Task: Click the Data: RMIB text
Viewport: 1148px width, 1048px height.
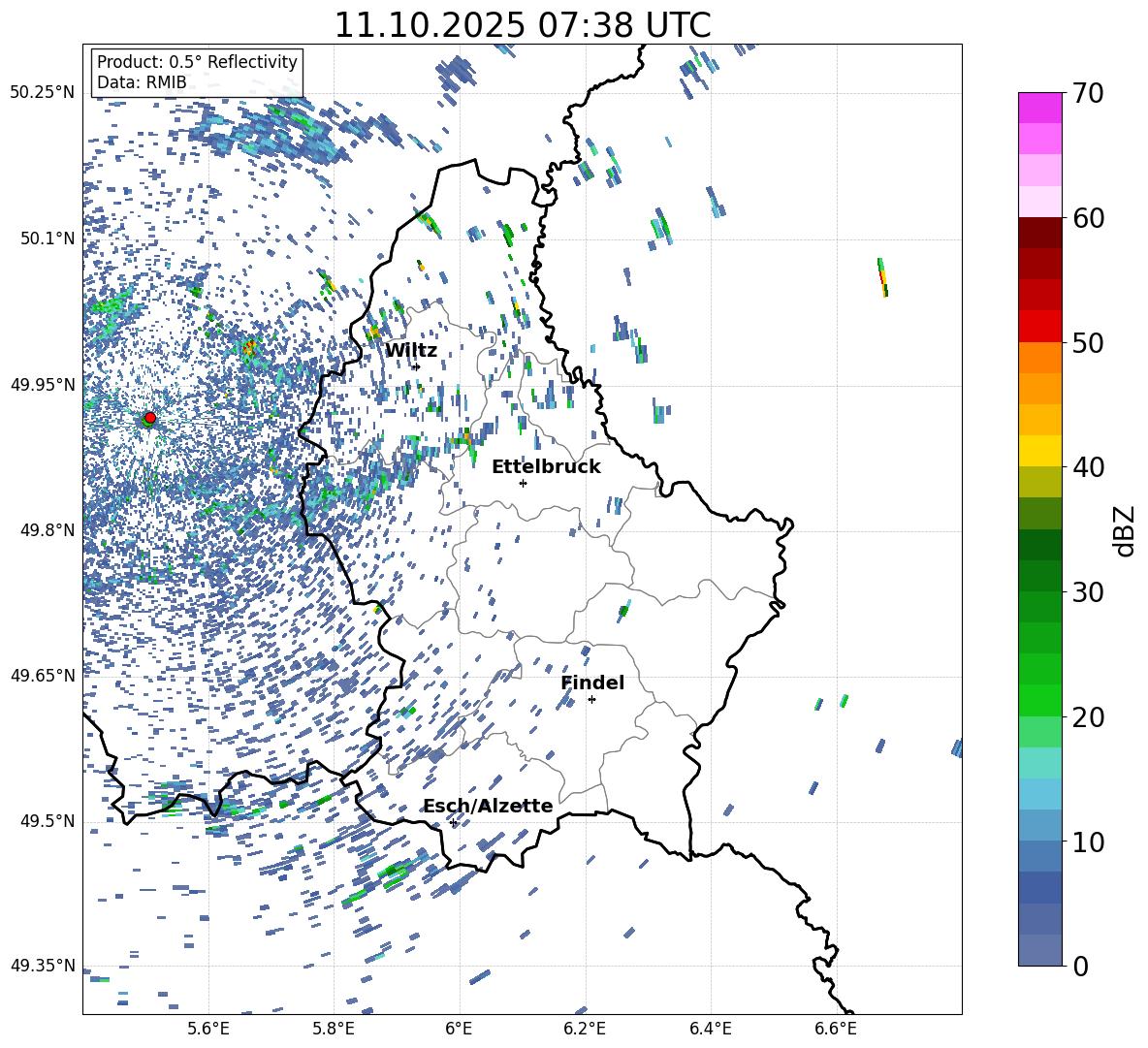Action: tap(142, 83)
